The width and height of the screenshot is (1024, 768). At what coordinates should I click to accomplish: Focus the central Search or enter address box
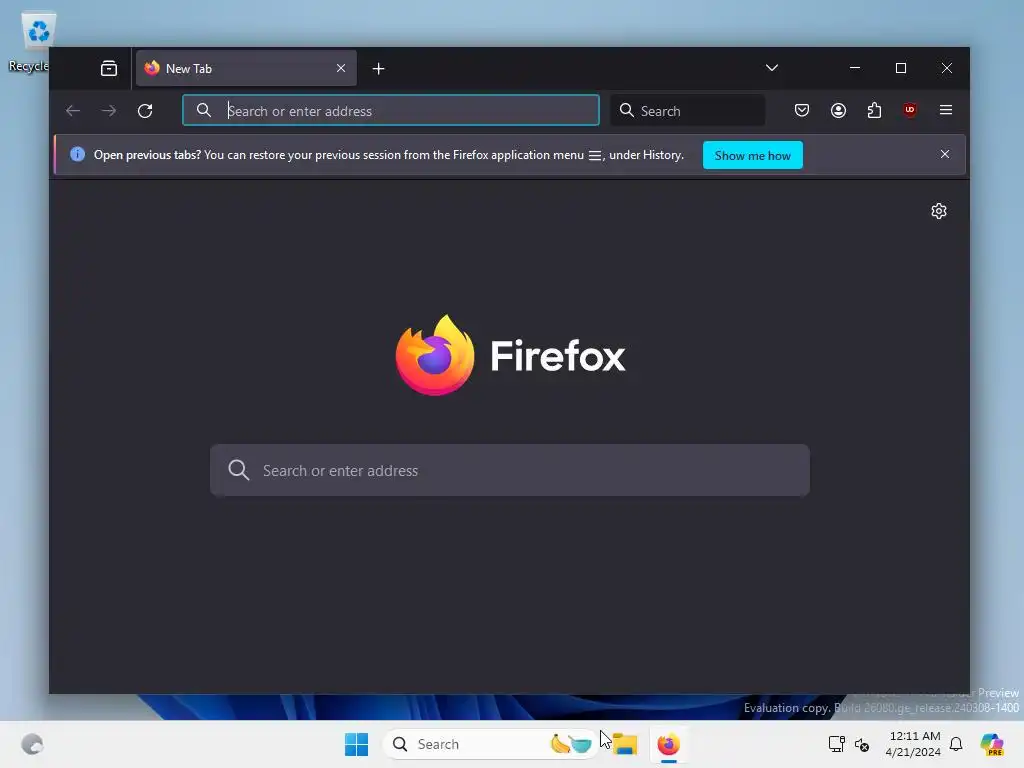(x=509, y=470)
